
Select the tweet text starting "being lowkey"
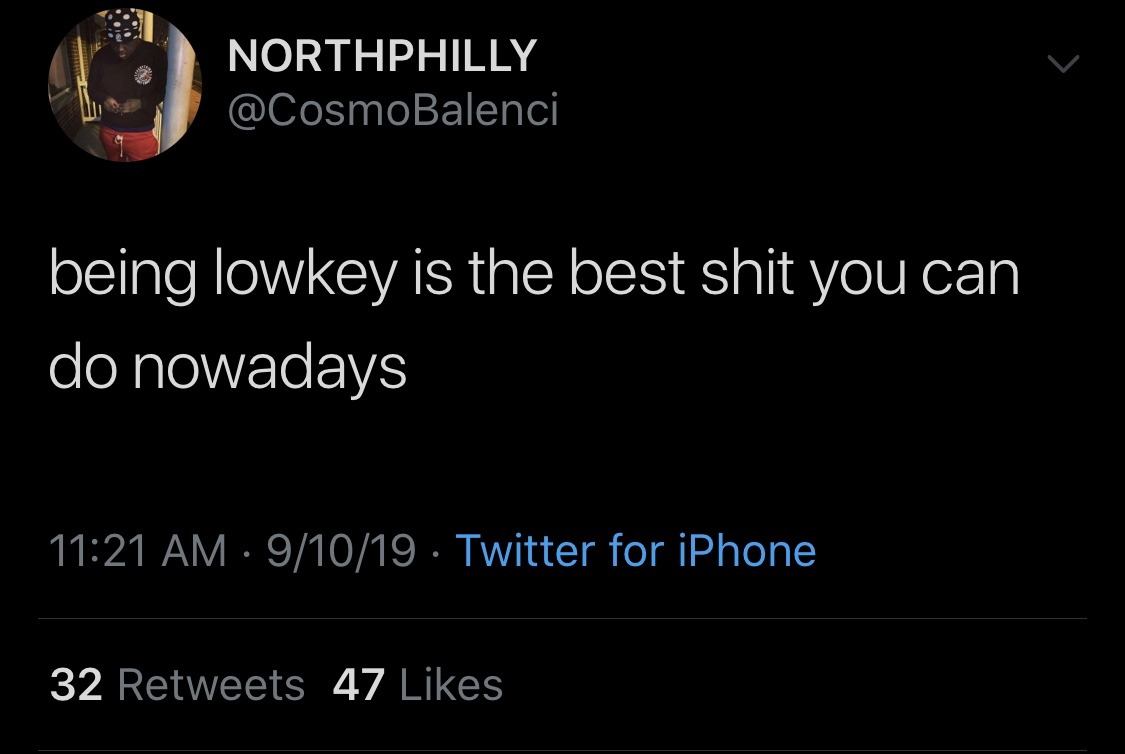534,321
